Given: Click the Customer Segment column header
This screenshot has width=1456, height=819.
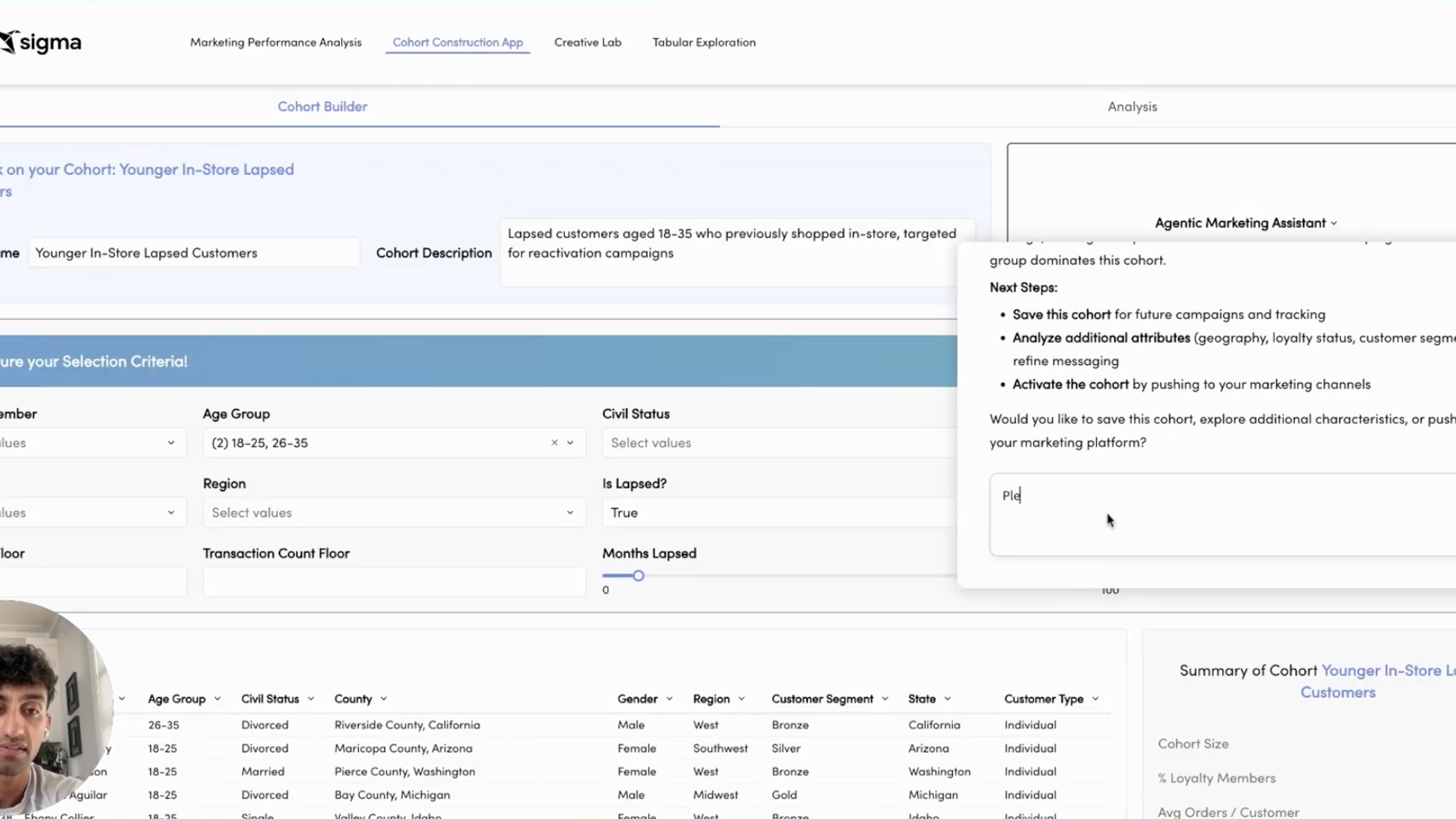Looking at the screenshot, I should [822, 699].
